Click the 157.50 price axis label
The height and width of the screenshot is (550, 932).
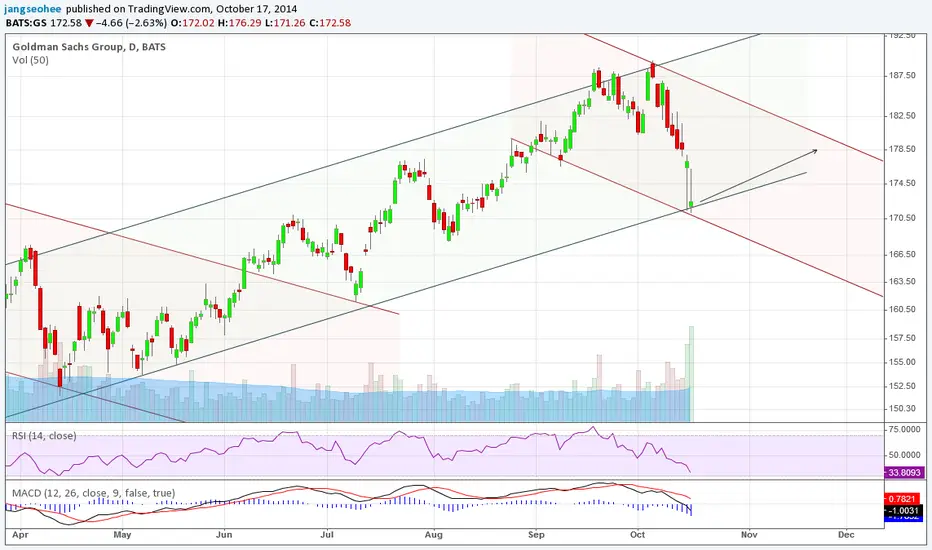pos(902,338)
